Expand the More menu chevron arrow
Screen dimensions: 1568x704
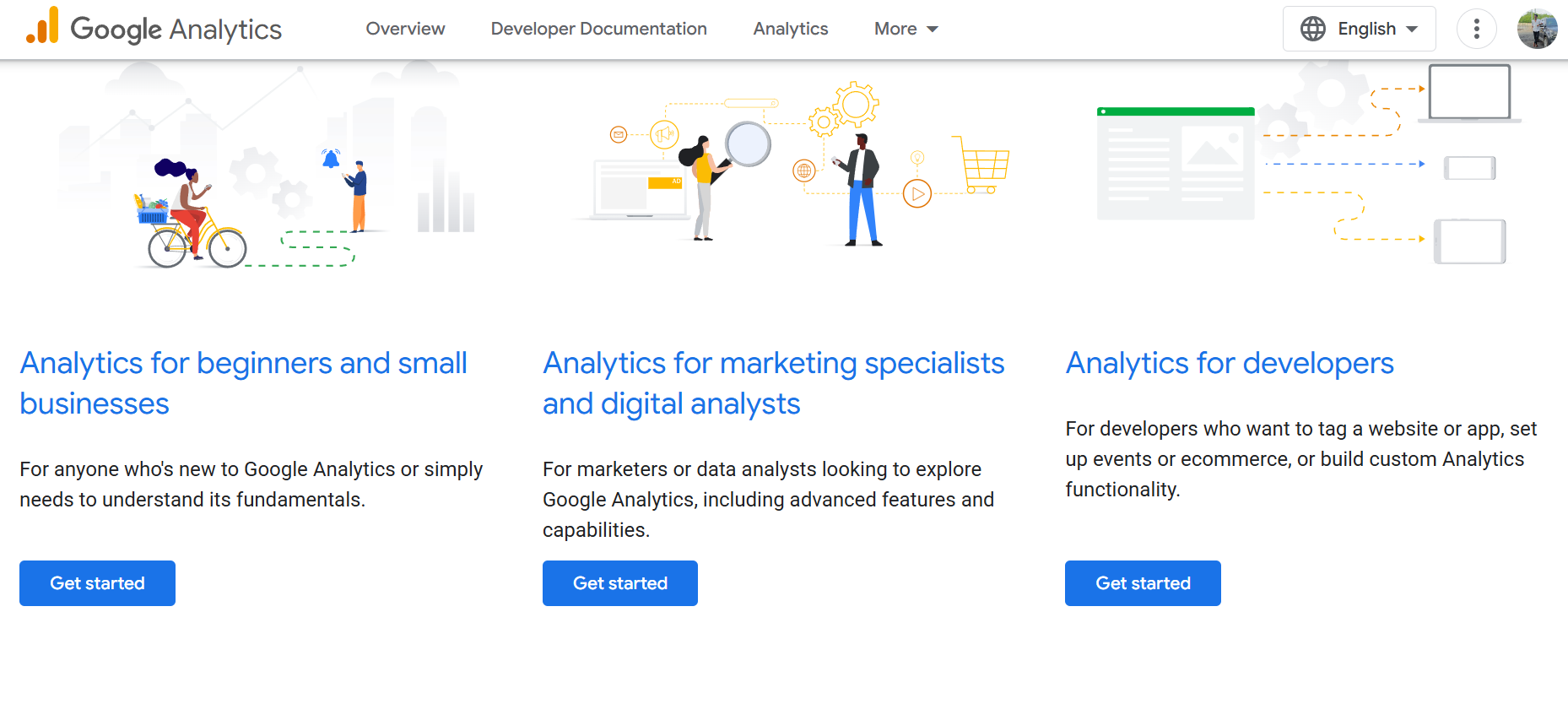932,30
